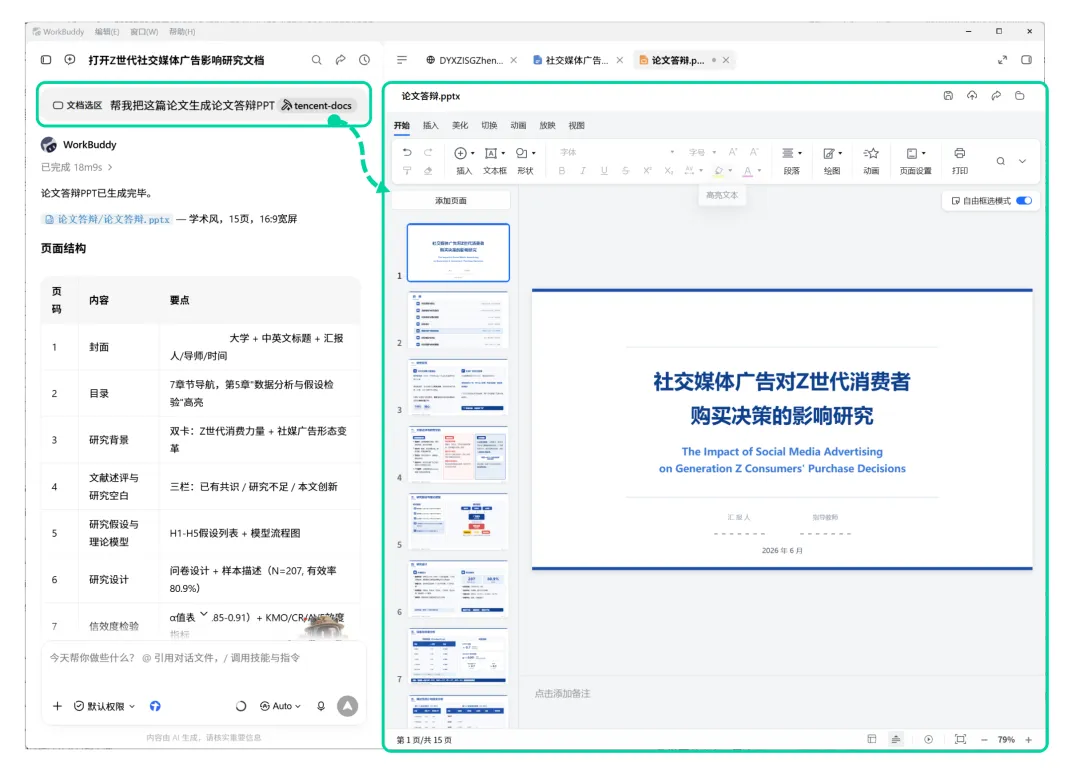The height and width of the screenshot is (771, 1080).
Task: Pick the font color swatch
Action: point(748,171)
